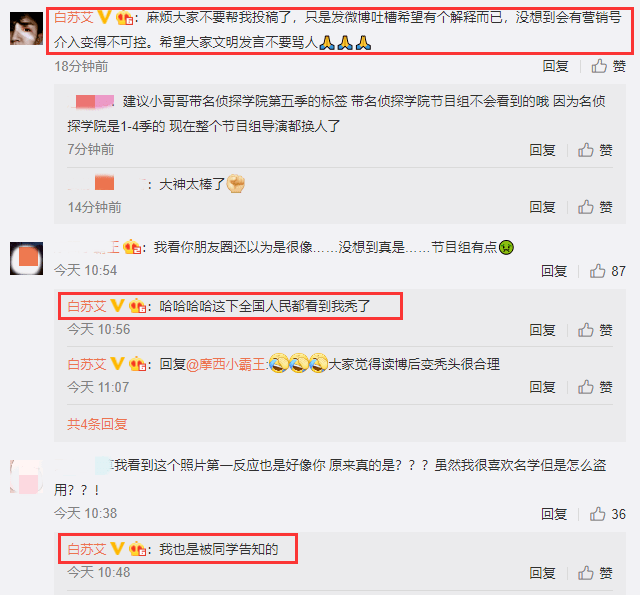Reply to the comment posted 7分钟前
Viewport: 640px width, 595px height.
click(x=542, y=150)
